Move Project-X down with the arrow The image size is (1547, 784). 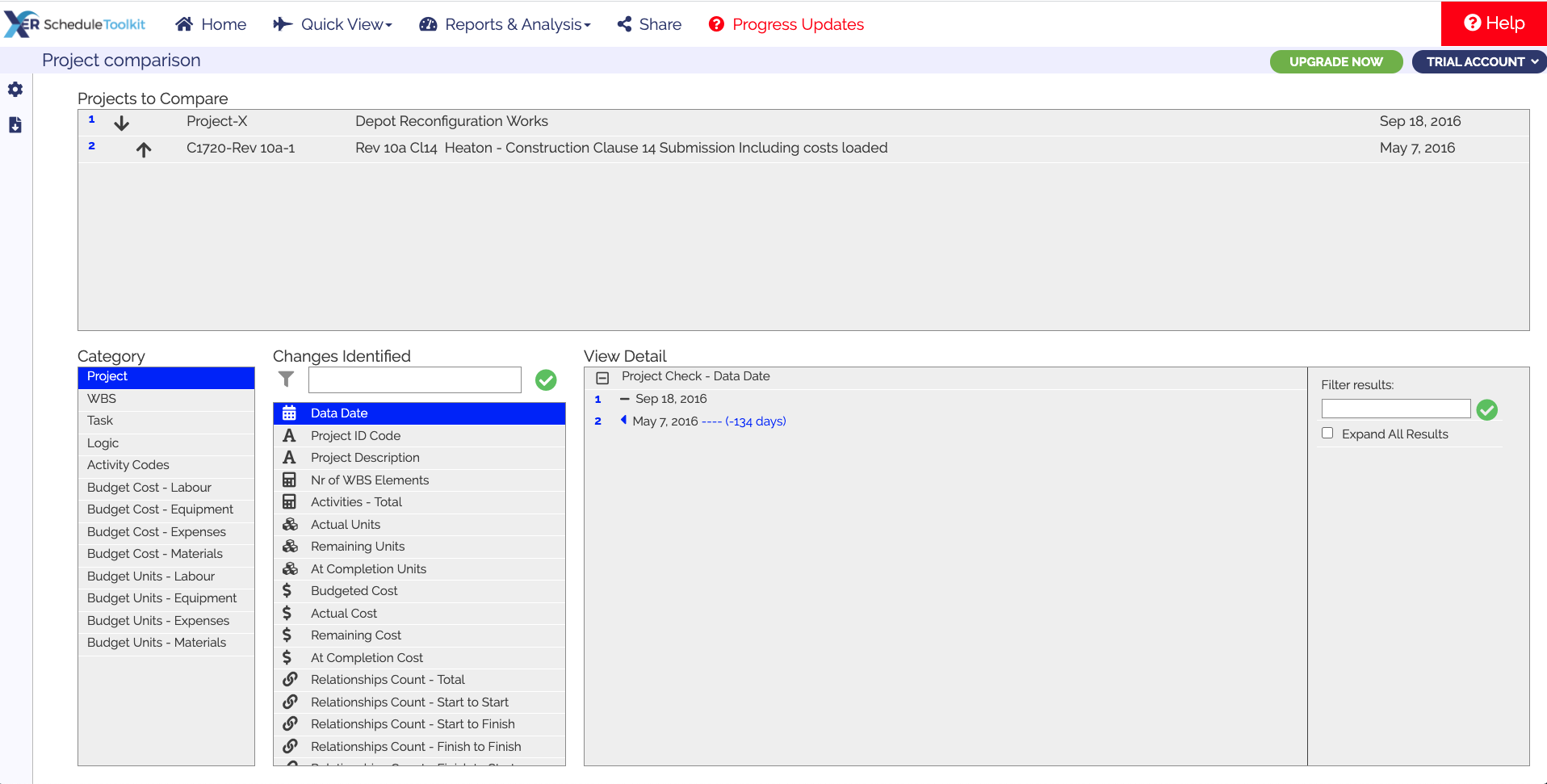pyautogui.click(x=122, y=124)
